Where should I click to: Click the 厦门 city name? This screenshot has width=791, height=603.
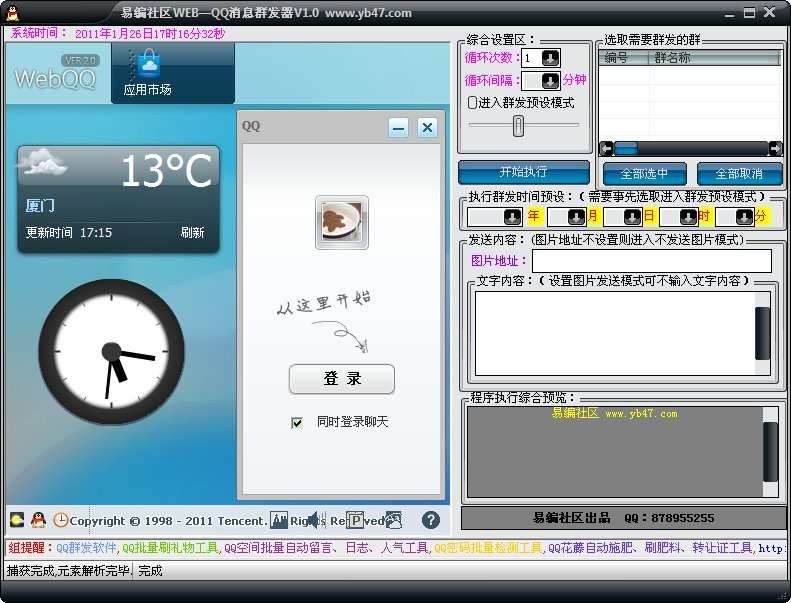point(40,205)
